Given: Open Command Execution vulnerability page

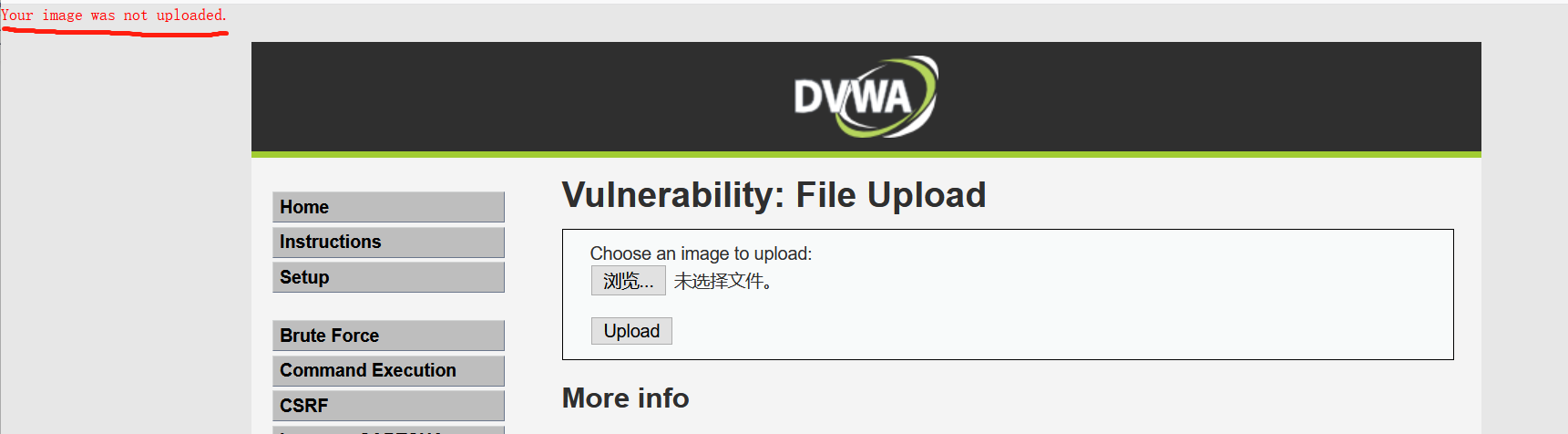Looking at the screenshot, I should 388,370.
